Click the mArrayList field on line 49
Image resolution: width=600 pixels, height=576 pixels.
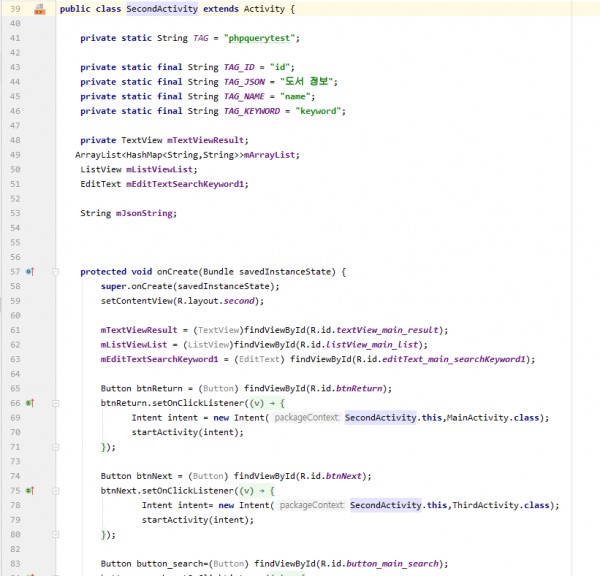pyautogui.click(x=269, y=155)
